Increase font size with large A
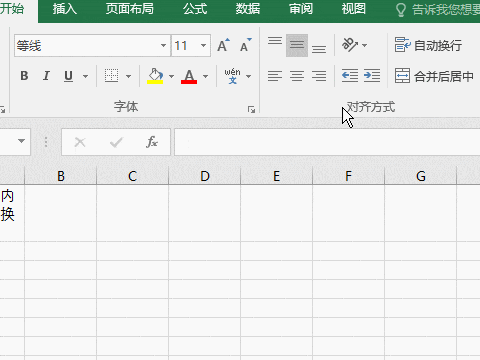The image size is (480, 360). 223,45
